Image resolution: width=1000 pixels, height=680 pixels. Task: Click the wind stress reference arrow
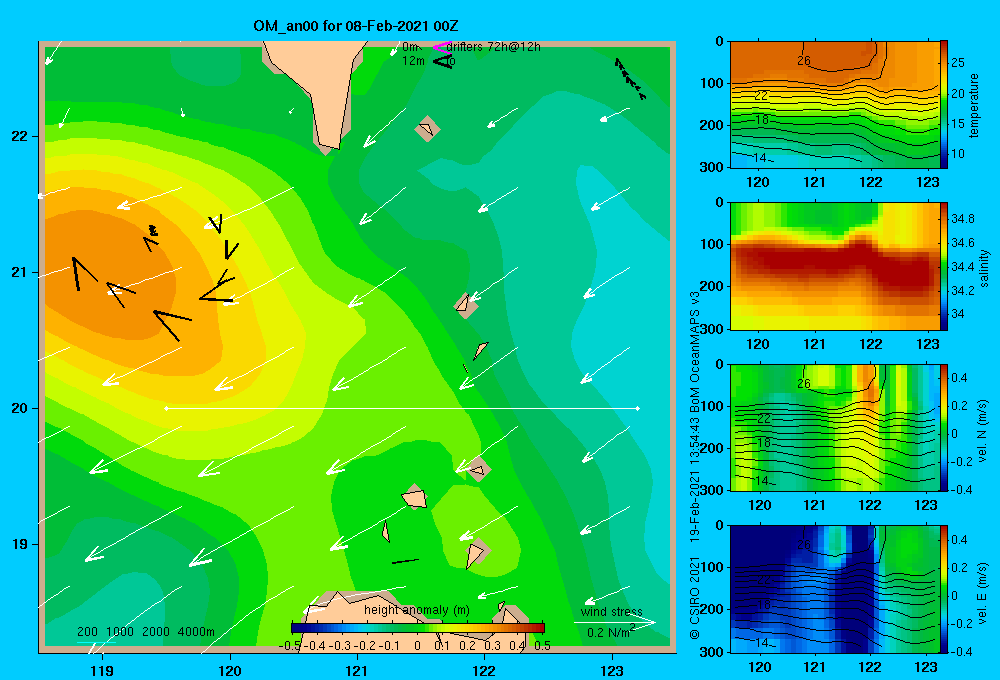[x=614, y=622]
